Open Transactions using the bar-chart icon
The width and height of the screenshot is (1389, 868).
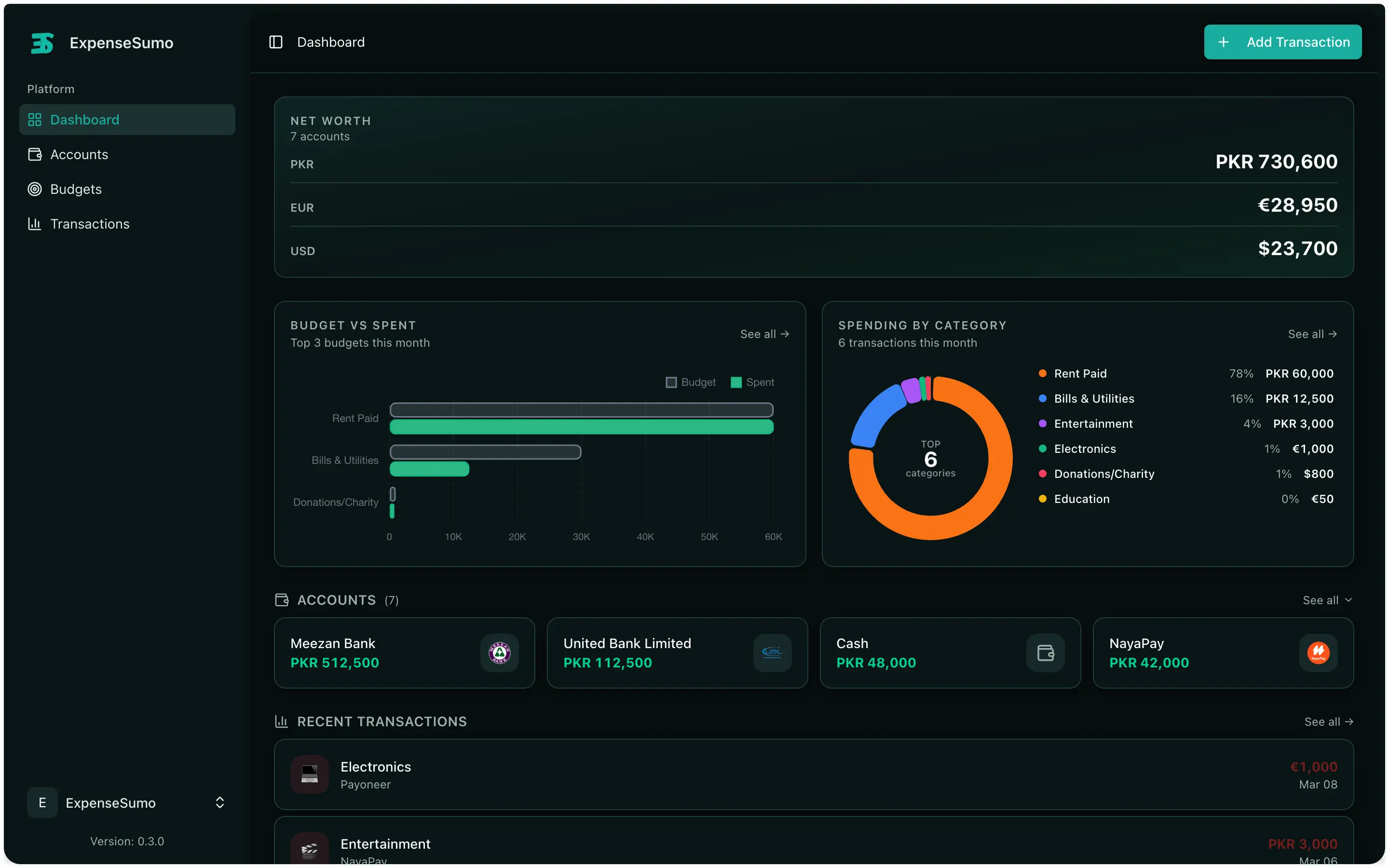pyautogui.click(x=34, y=224)
